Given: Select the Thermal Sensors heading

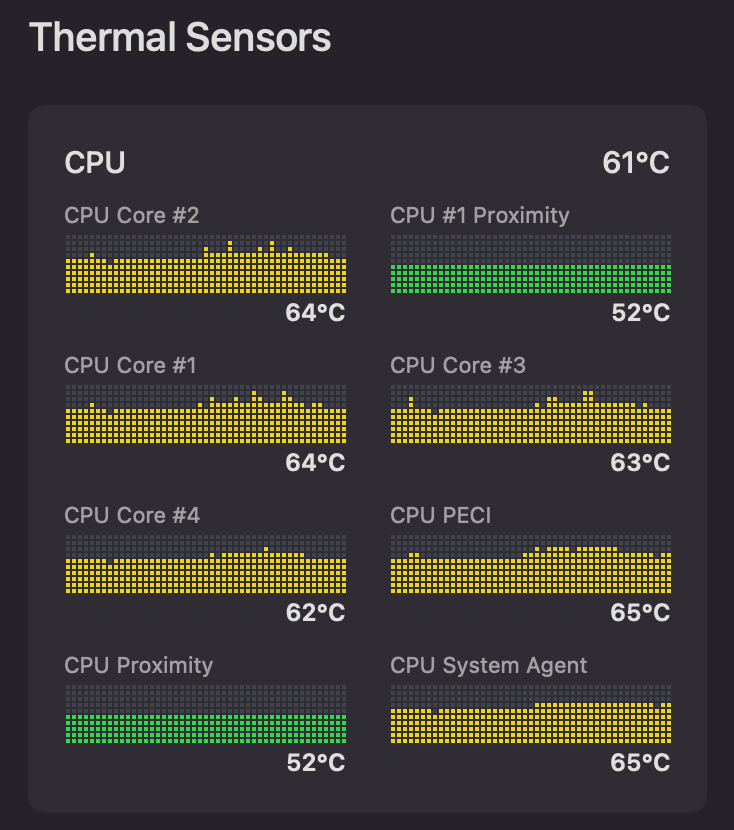Looking at the screenshot, I should [181, 38].
